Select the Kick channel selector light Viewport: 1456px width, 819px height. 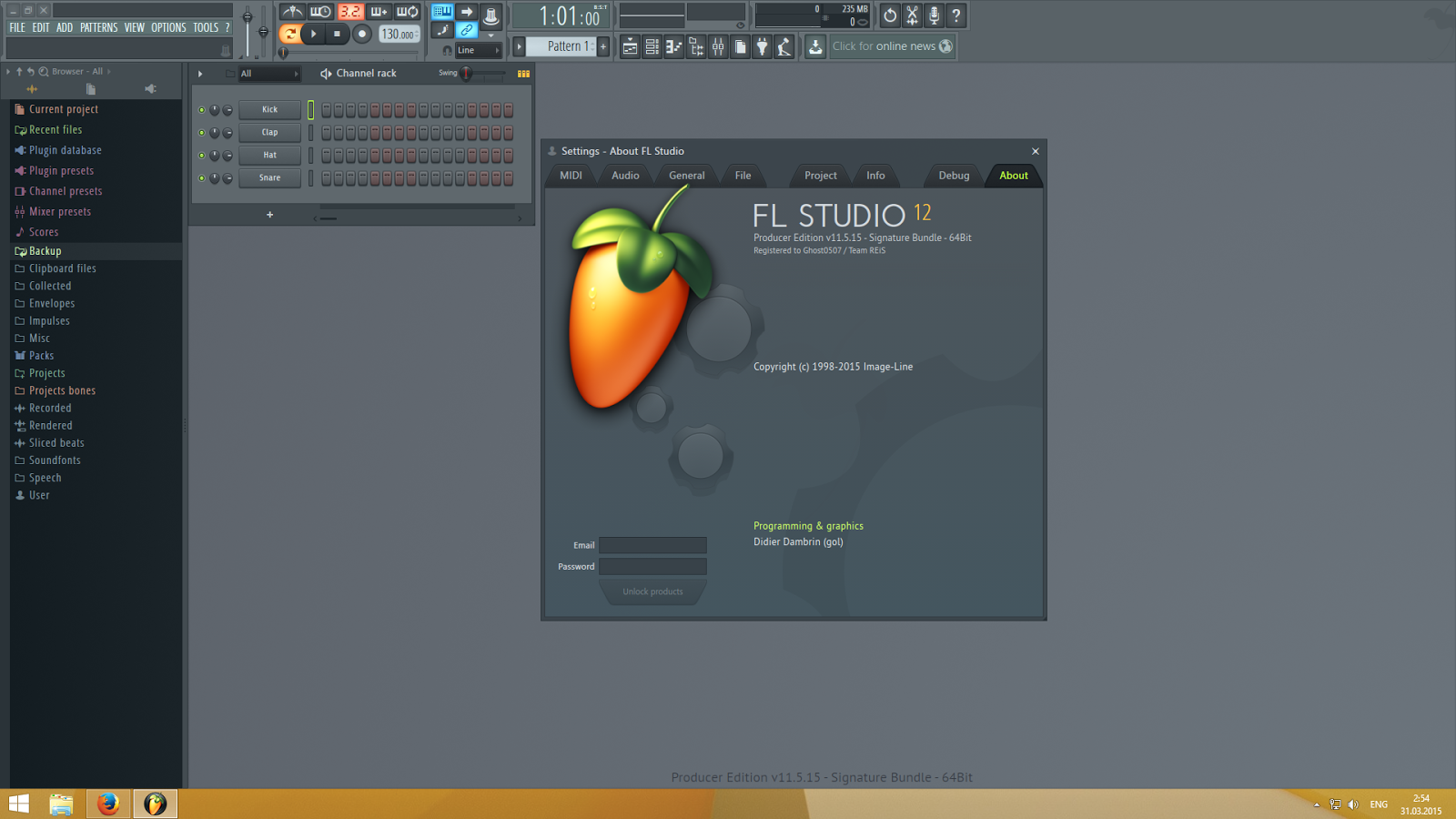coord(310,110)
